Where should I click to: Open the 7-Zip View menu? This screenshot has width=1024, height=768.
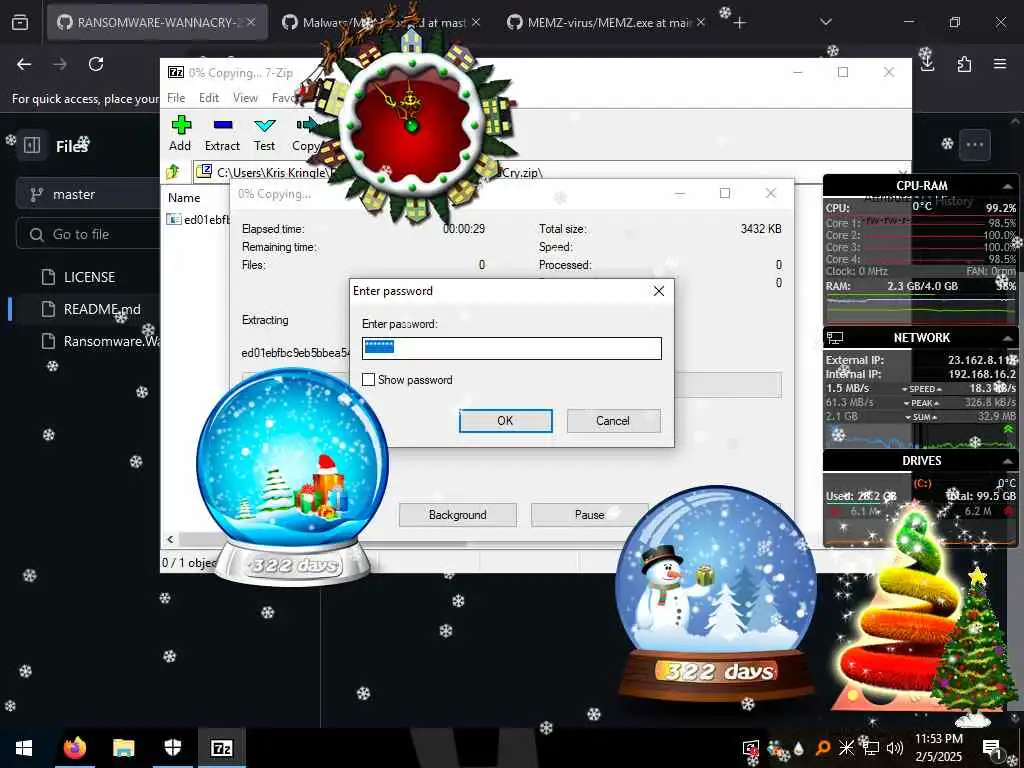tap(246, 97)
